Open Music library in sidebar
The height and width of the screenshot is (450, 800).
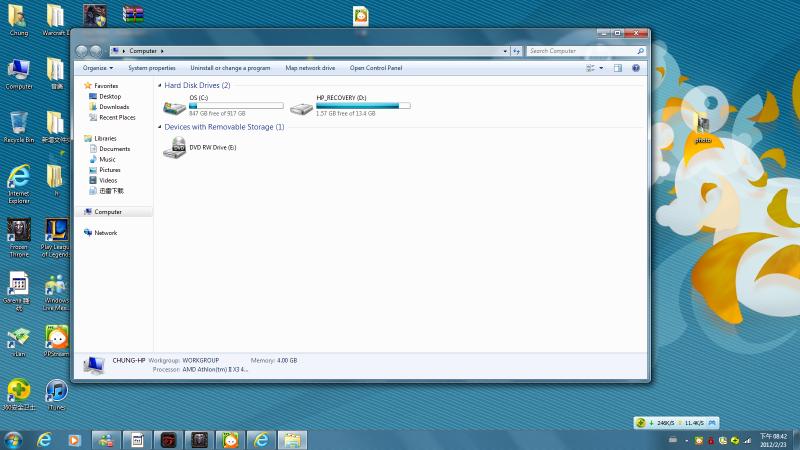click(x=107, y=159)
